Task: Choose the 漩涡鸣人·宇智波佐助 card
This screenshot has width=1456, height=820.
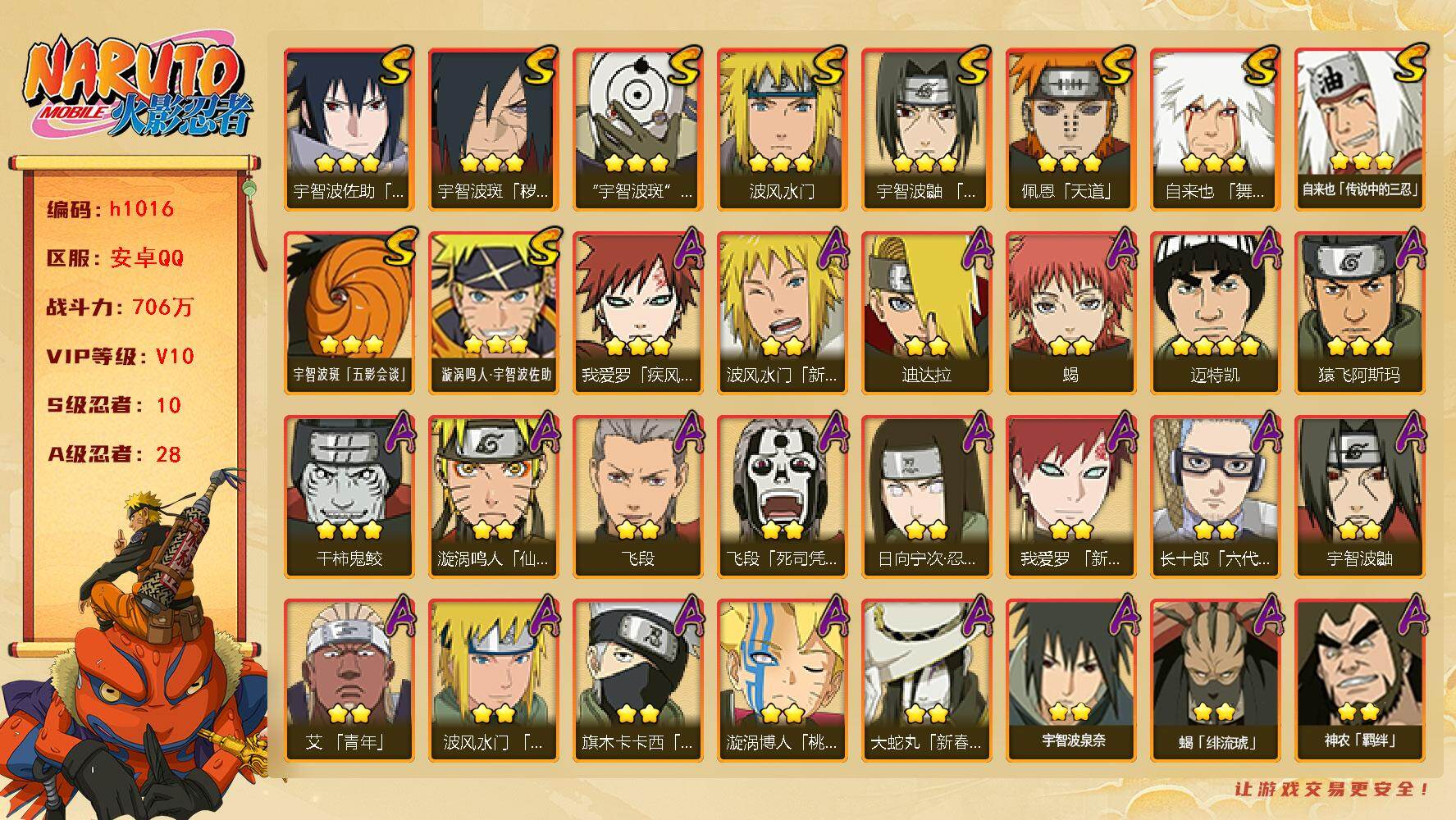Action: click(x=493, y=313)
